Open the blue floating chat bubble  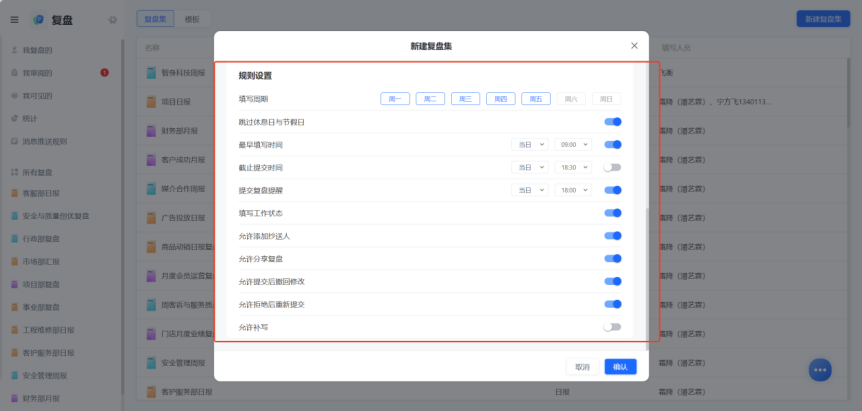(820, 370)
